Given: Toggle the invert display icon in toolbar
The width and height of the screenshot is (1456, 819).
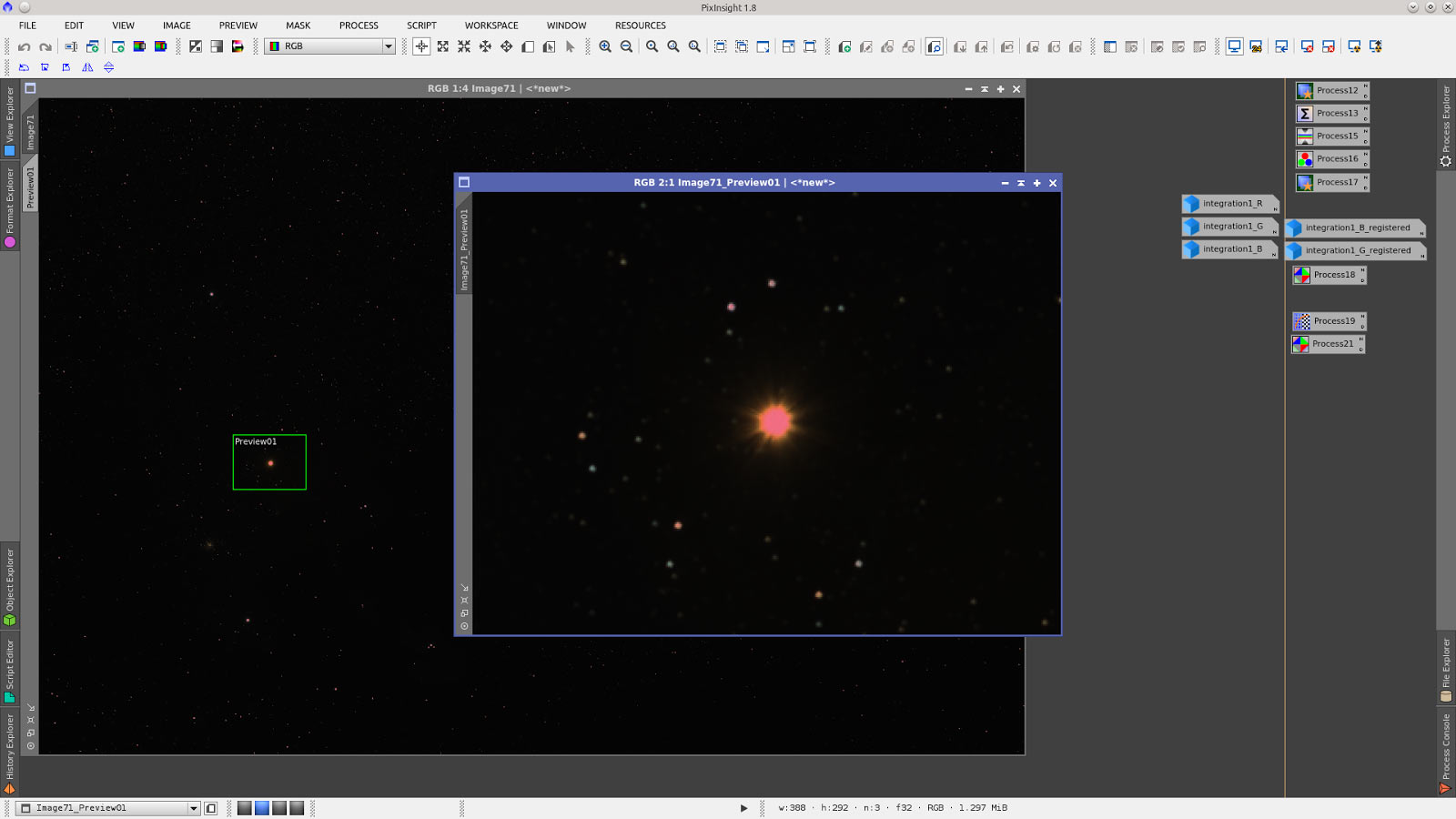Looking at the screenshot, I should pyautogui.click(x=196, y=46).
